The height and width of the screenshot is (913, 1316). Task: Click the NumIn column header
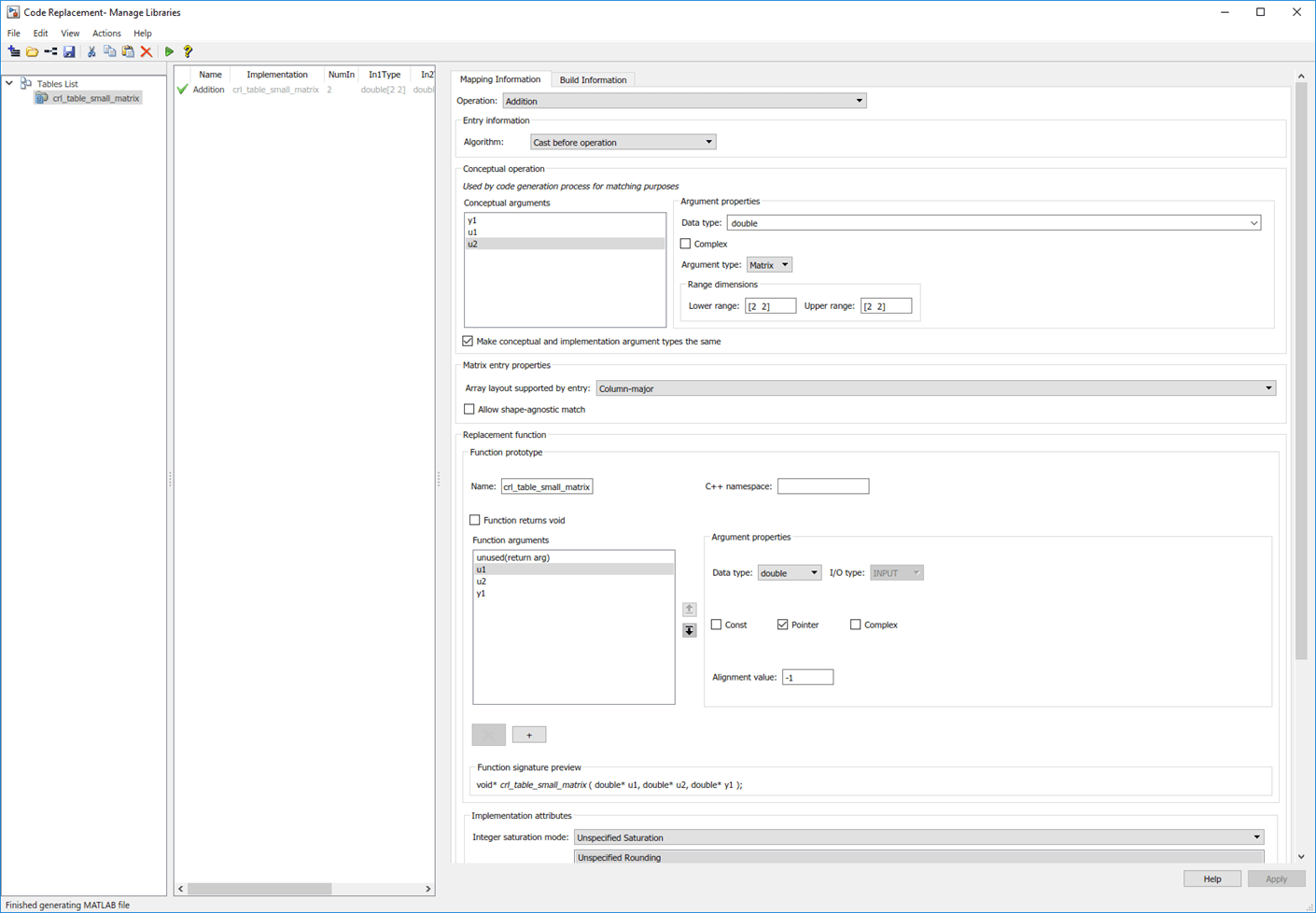[342, 75]
